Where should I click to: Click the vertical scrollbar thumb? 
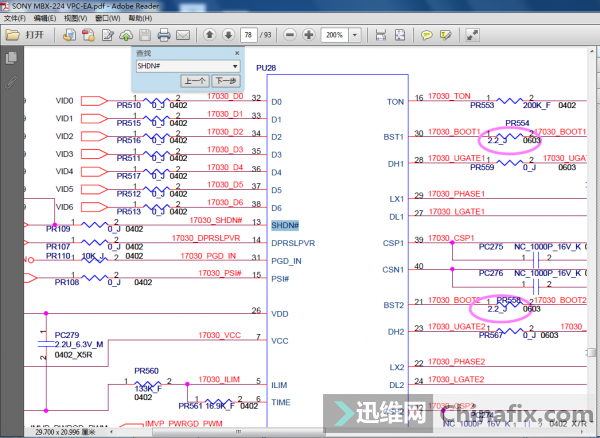point(592,352)
